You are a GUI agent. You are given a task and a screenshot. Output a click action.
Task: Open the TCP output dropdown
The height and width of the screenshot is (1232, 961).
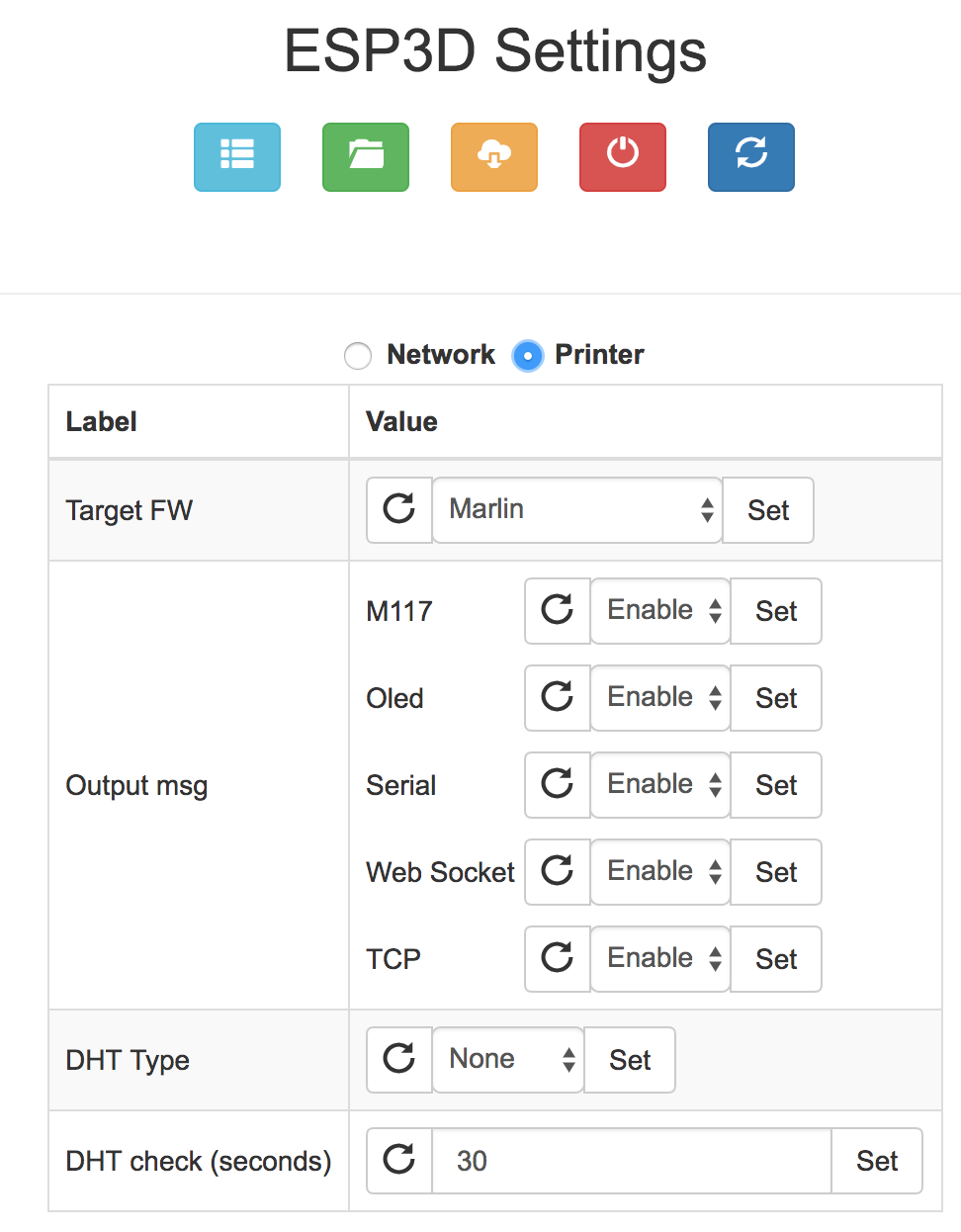pyautogui.click(x=659, y=958)
